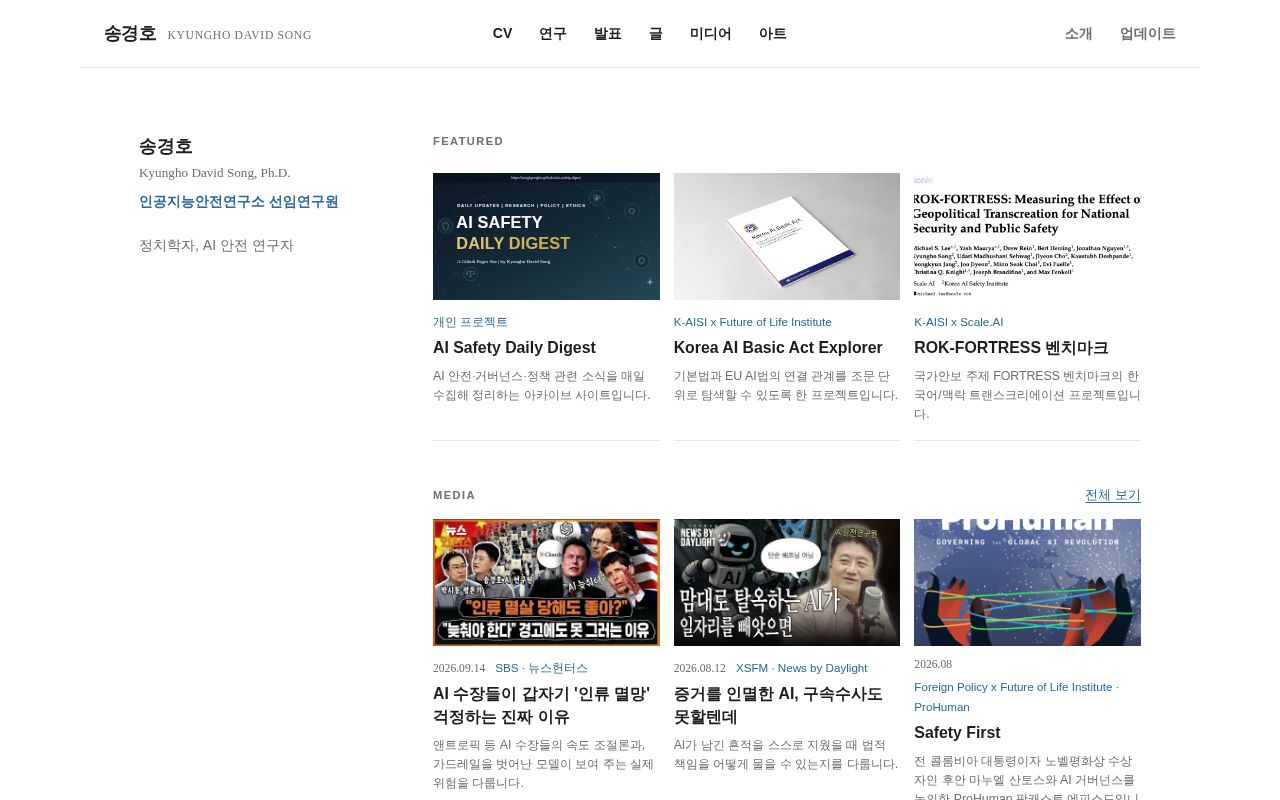Click the XSFM · News by Daylight source label
Viewport: 1280px width, 800px height.
(x=802, y=668)
